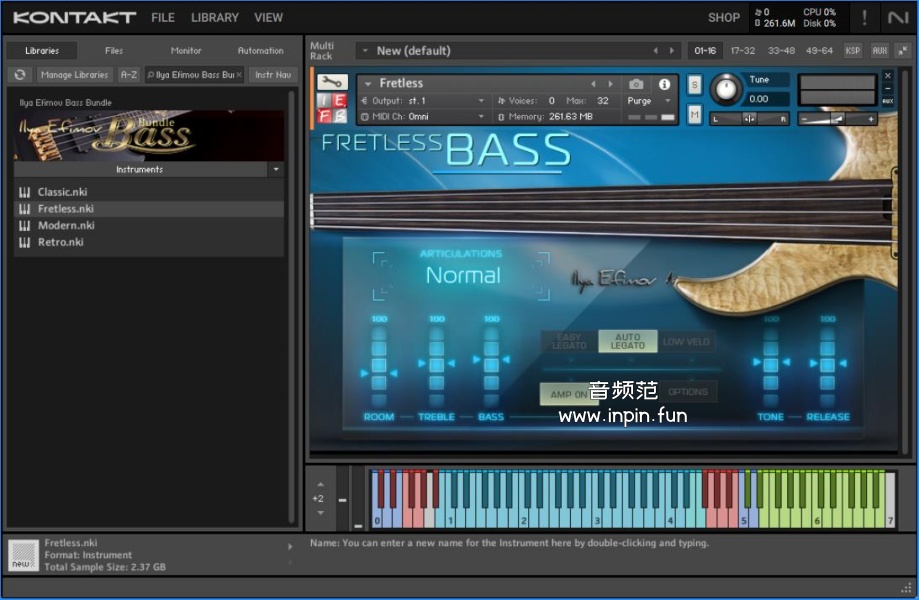This screenshot has width=919, height=600.
Task: Expand the Instruments dropdown arrow
Action: [275, 170]
